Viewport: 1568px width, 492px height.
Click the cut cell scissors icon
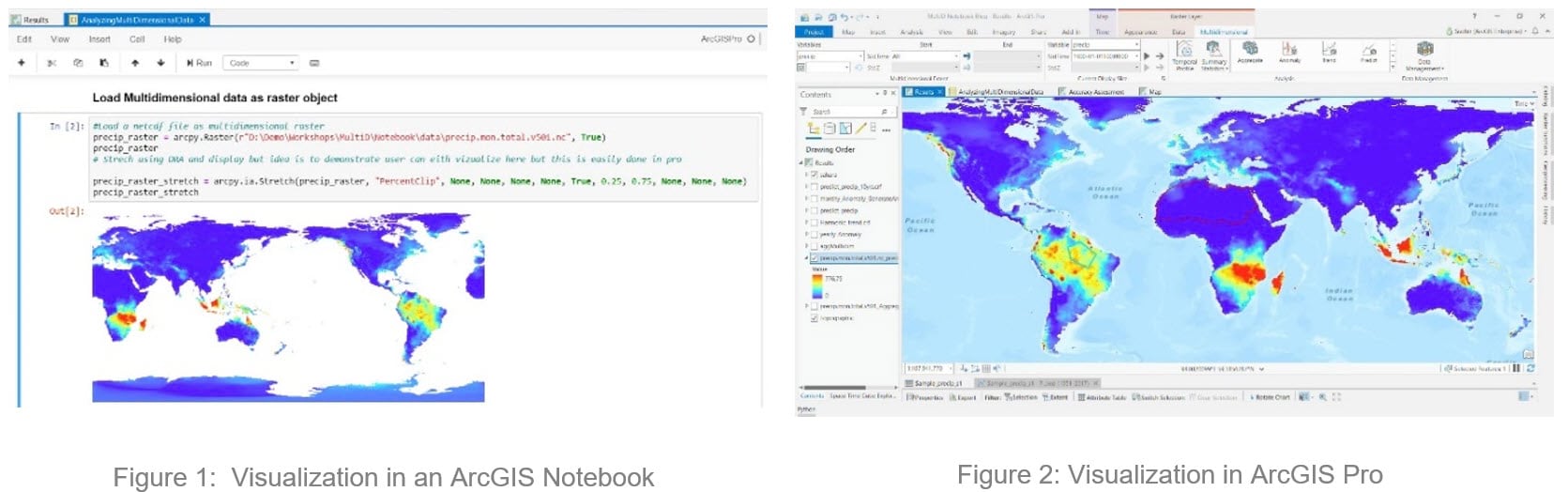(52, 63)
